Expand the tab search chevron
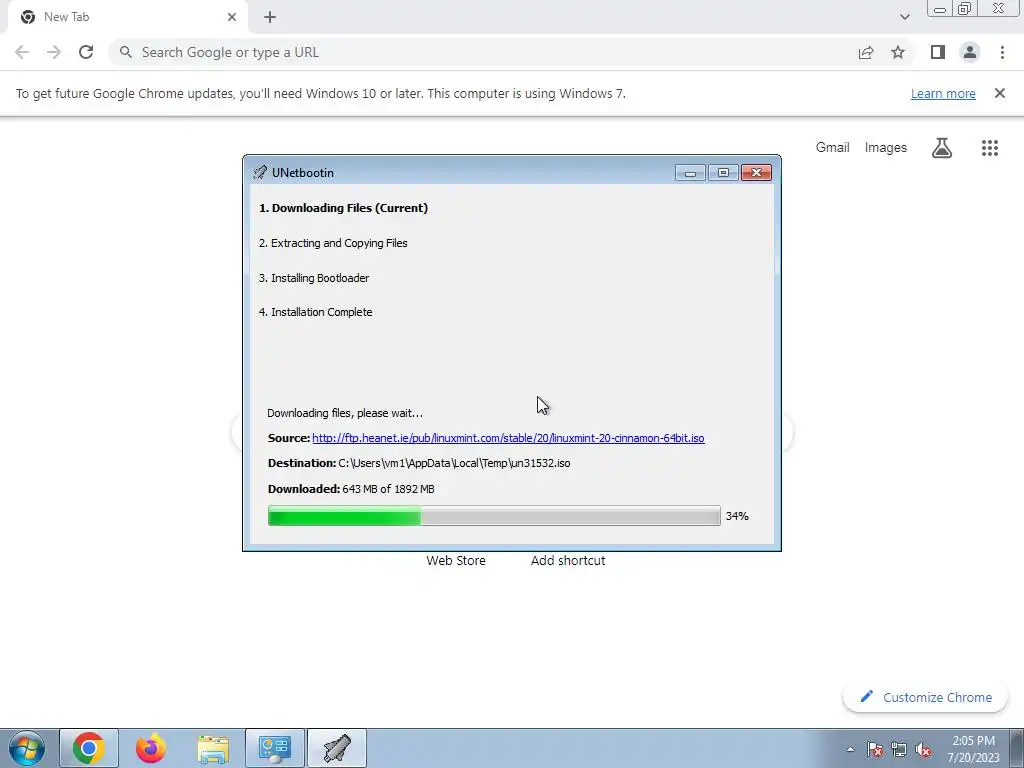 tap(904, 17)
